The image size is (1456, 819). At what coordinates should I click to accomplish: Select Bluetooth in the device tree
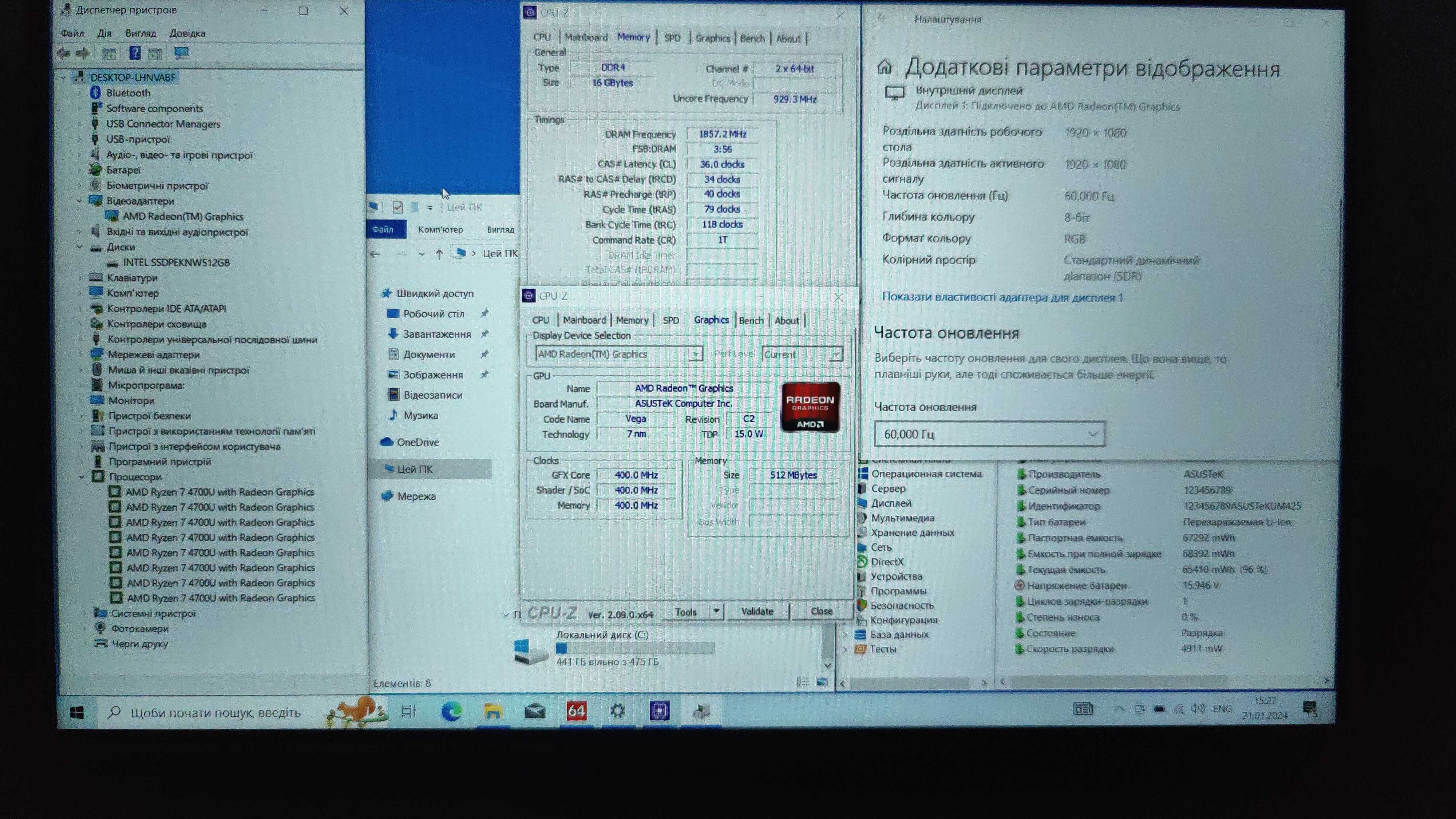128,93
